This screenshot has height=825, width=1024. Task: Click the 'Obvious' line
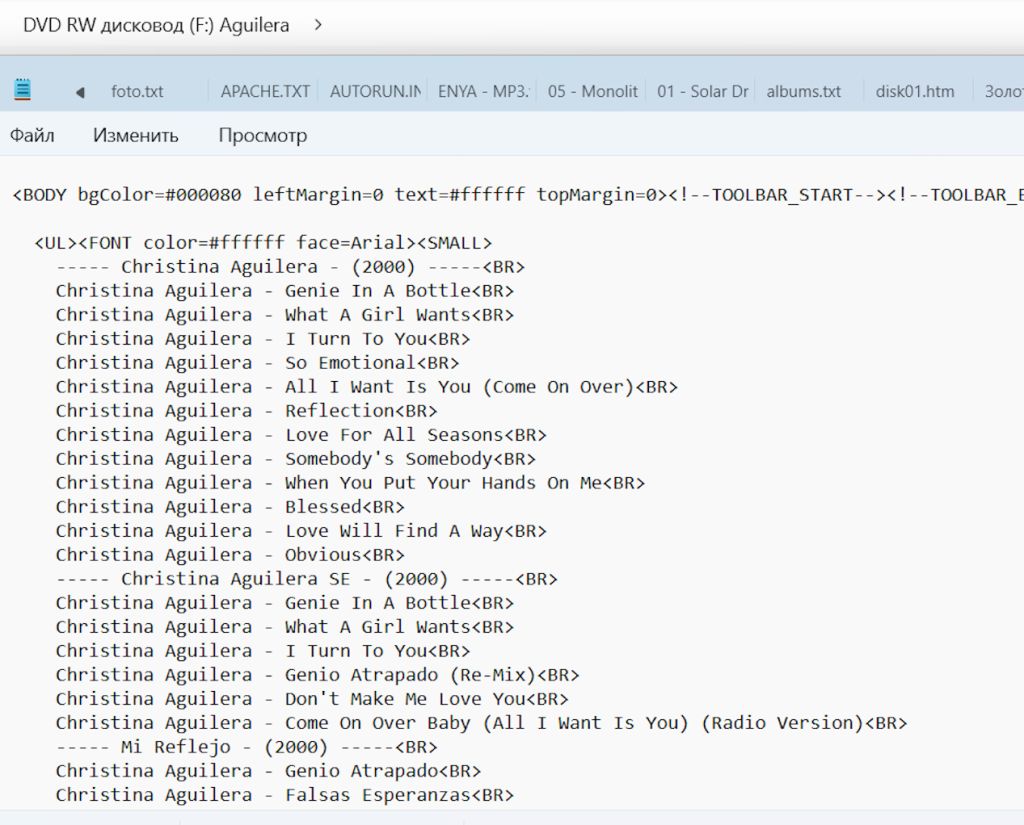(230, 555)
